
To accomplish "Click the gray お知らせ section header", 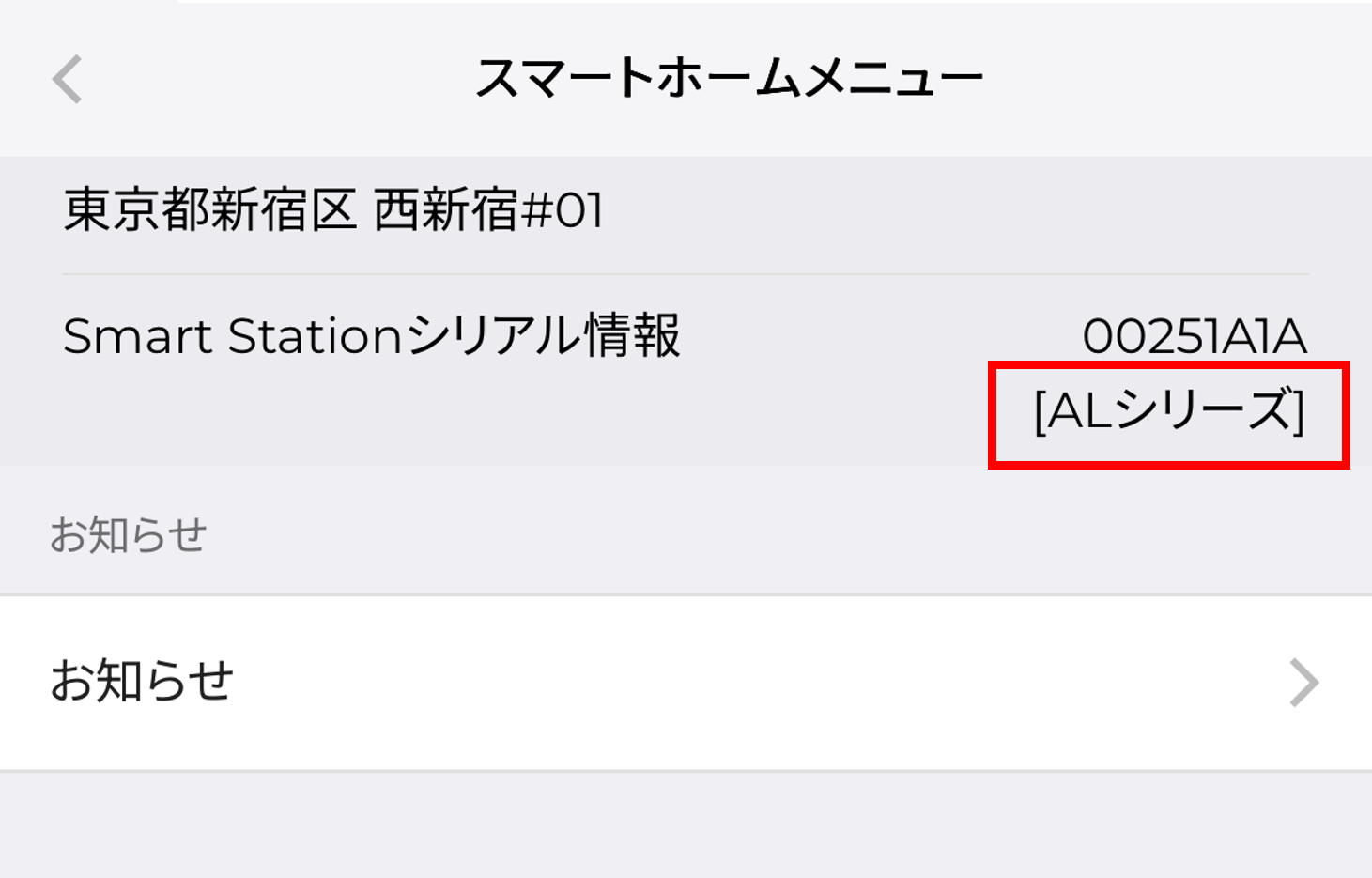I will 128,535.
